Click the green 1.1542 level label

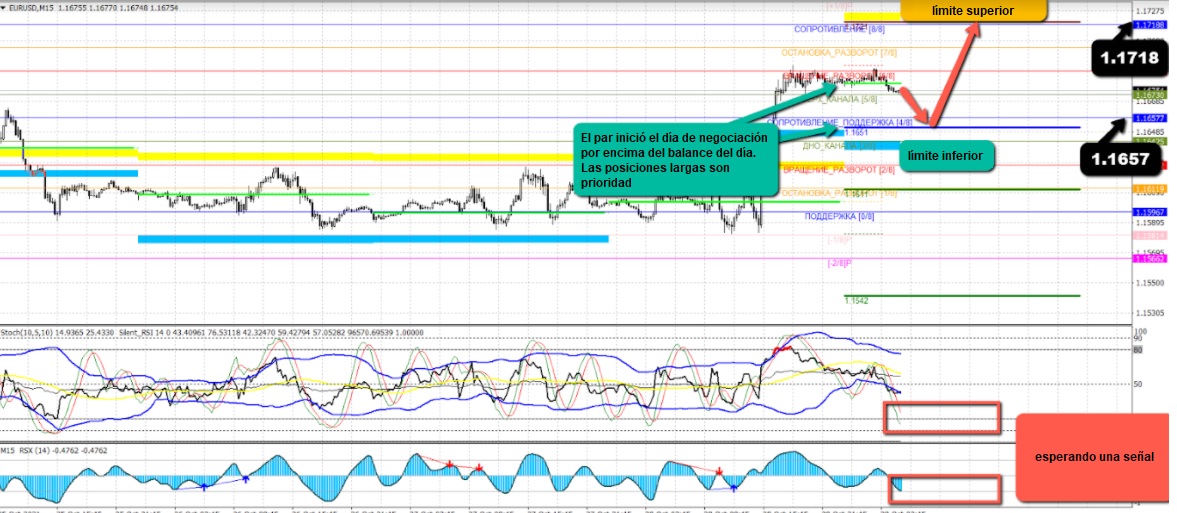coord(855,300)
